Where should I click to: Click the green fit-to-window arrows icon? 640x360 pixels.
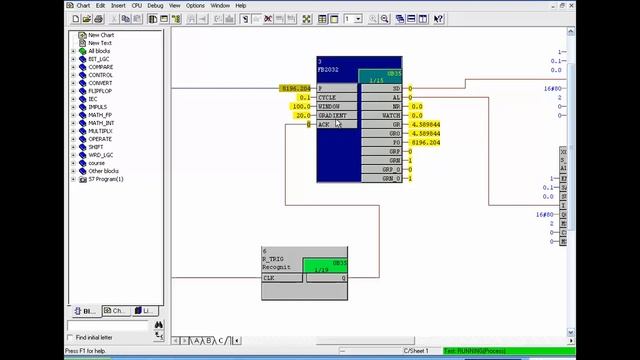click(307, 19)
